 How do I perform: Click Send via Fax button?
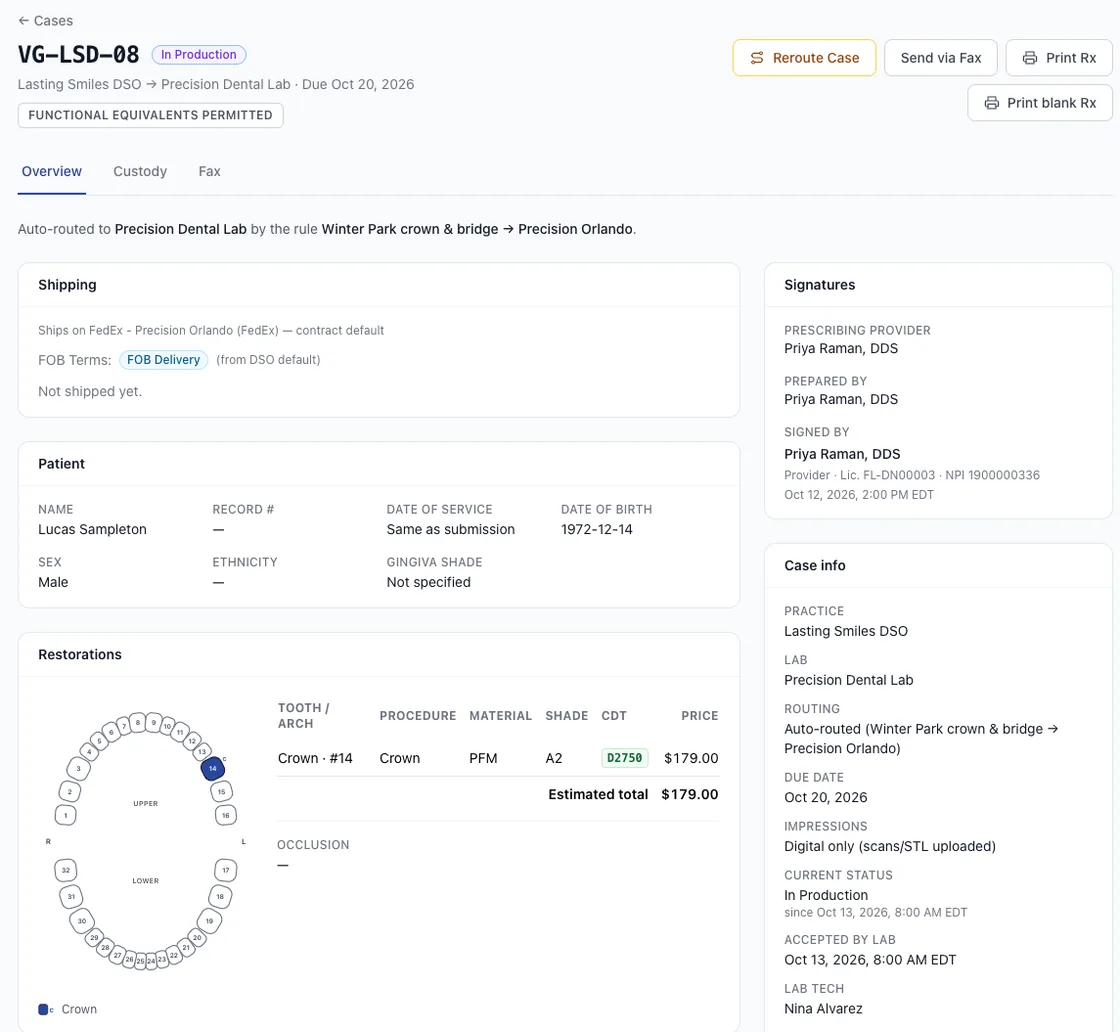click(x=941, y=58)
